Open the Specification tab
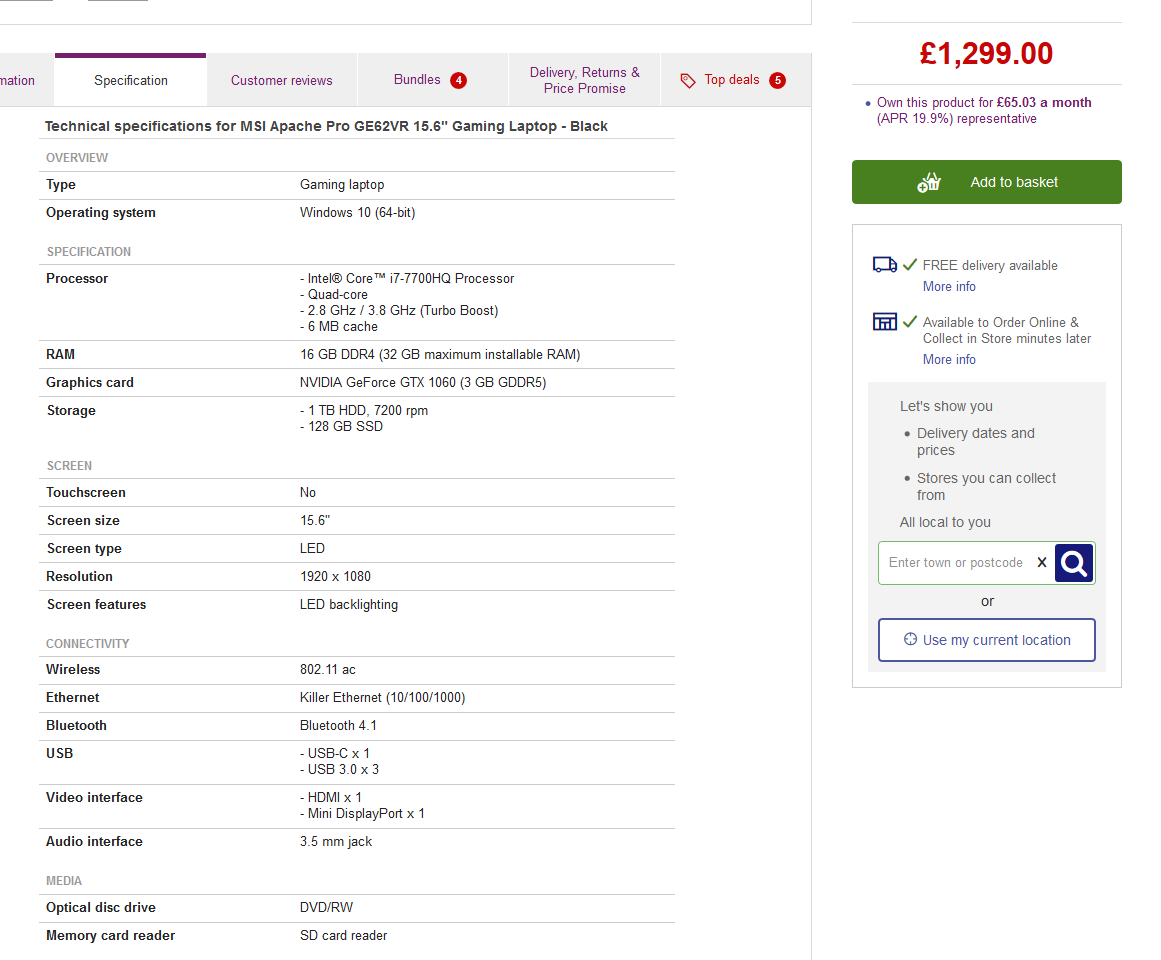The height and width of the screenshot is (960, 1161). point(130,80)
